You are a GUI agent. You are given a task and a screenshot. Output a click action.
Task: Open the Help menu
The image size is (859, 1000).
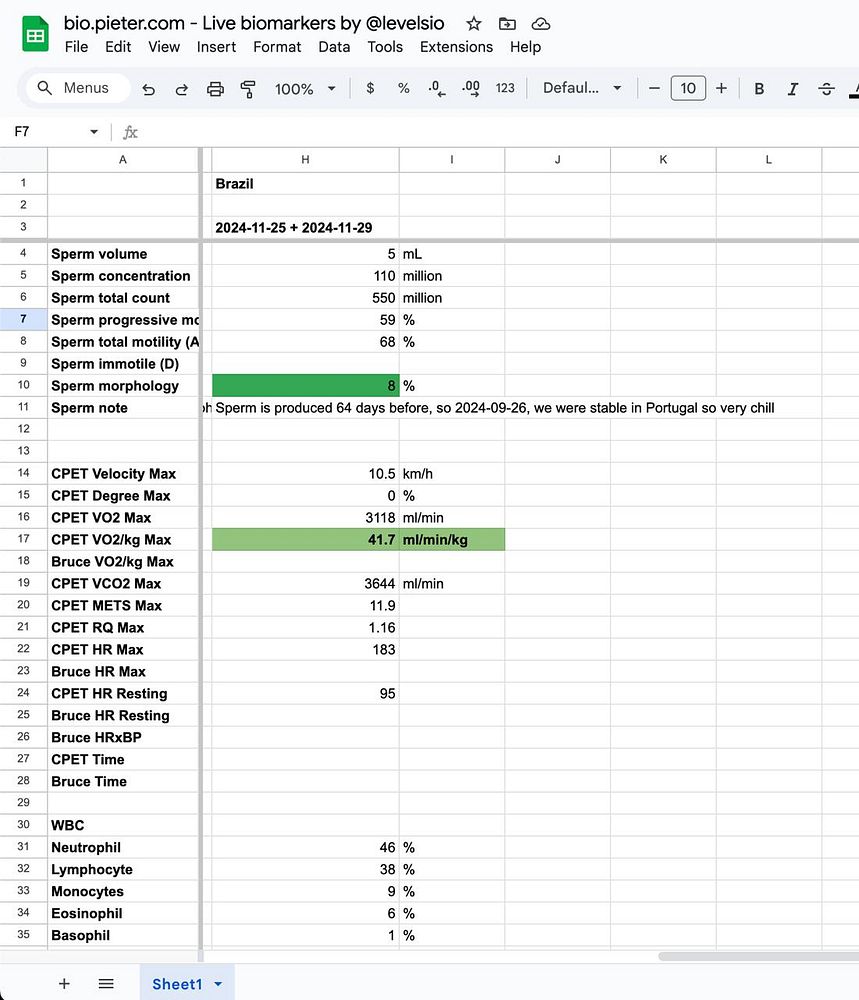[525, 47]
